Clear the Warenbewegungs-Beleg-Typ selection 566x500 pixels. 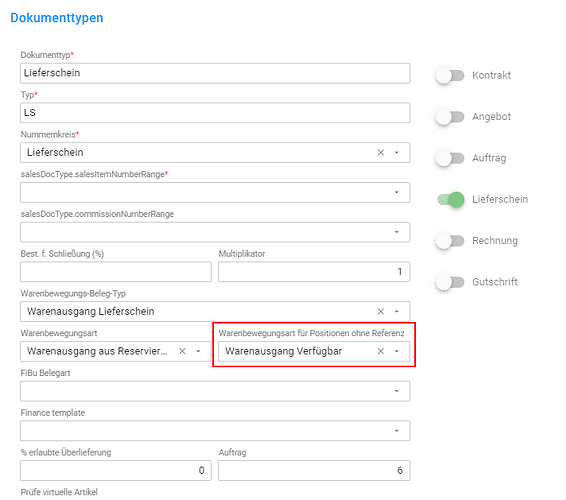pos(380,311)
